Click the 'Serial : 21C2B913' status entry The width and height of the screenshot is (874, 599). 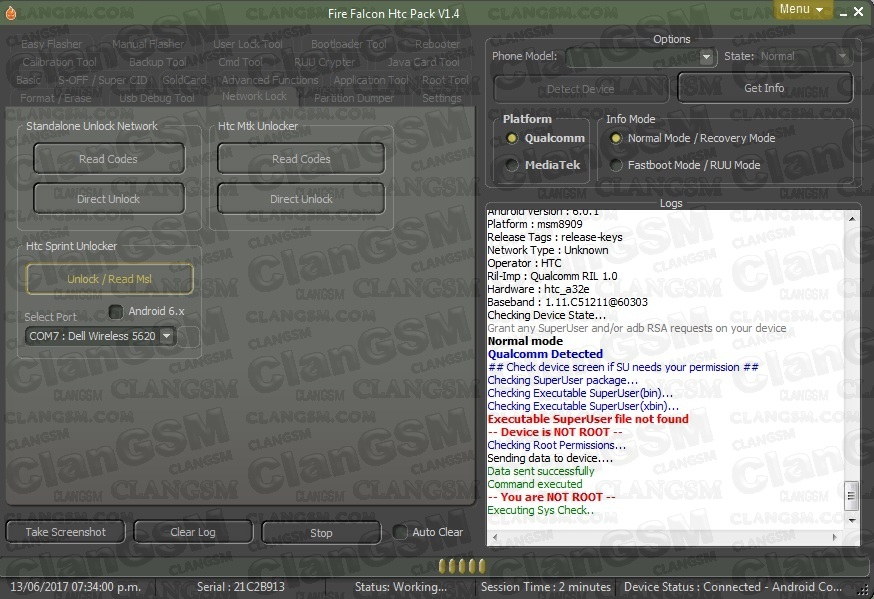point(241,587)
